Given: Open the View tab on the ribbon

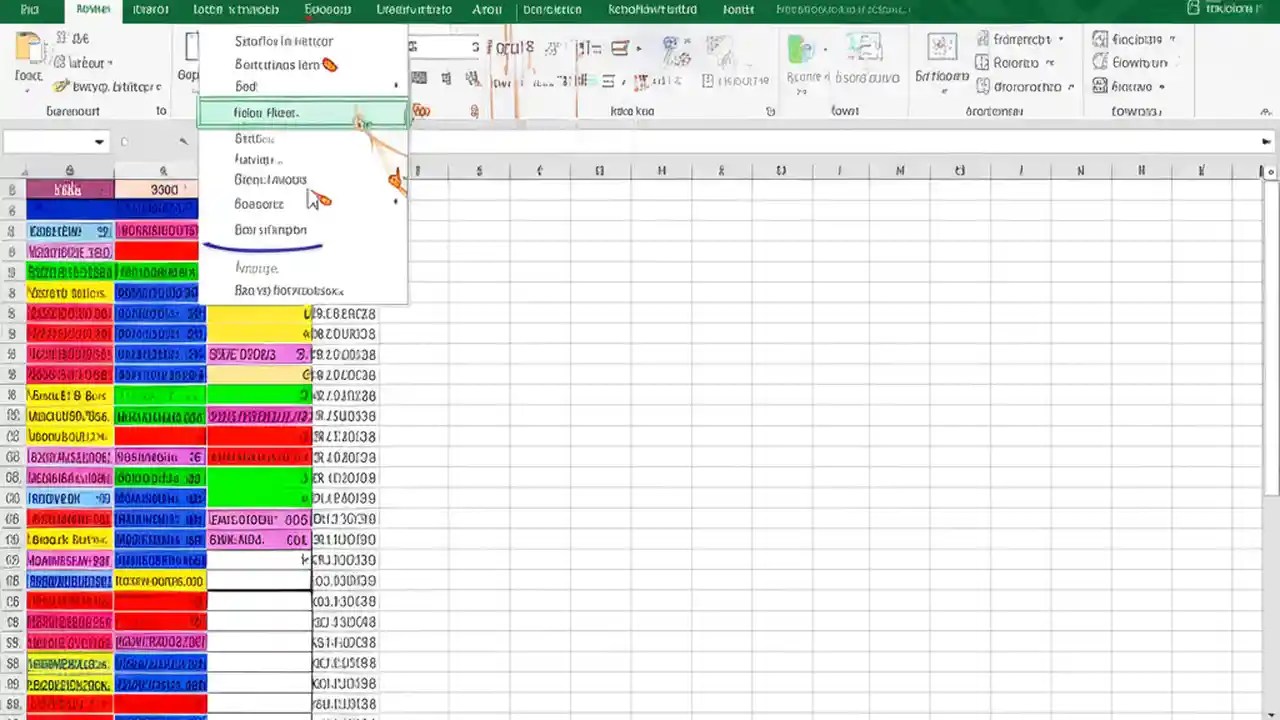Looking at the screenshot, I should coord(487,9).
